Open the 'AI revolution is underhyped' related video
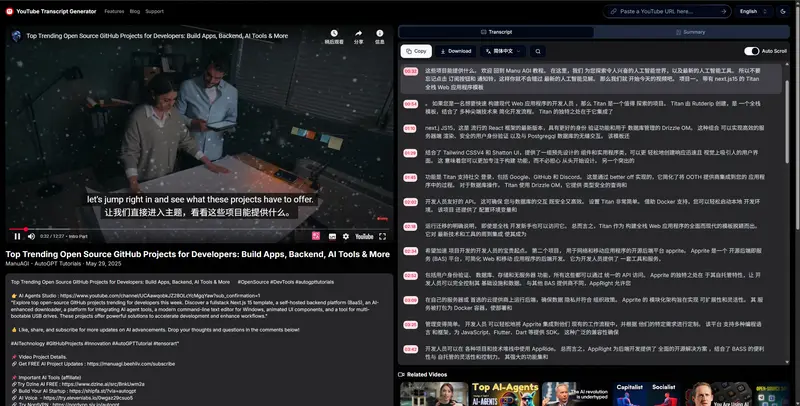800x406 pixels. [576, 394]
